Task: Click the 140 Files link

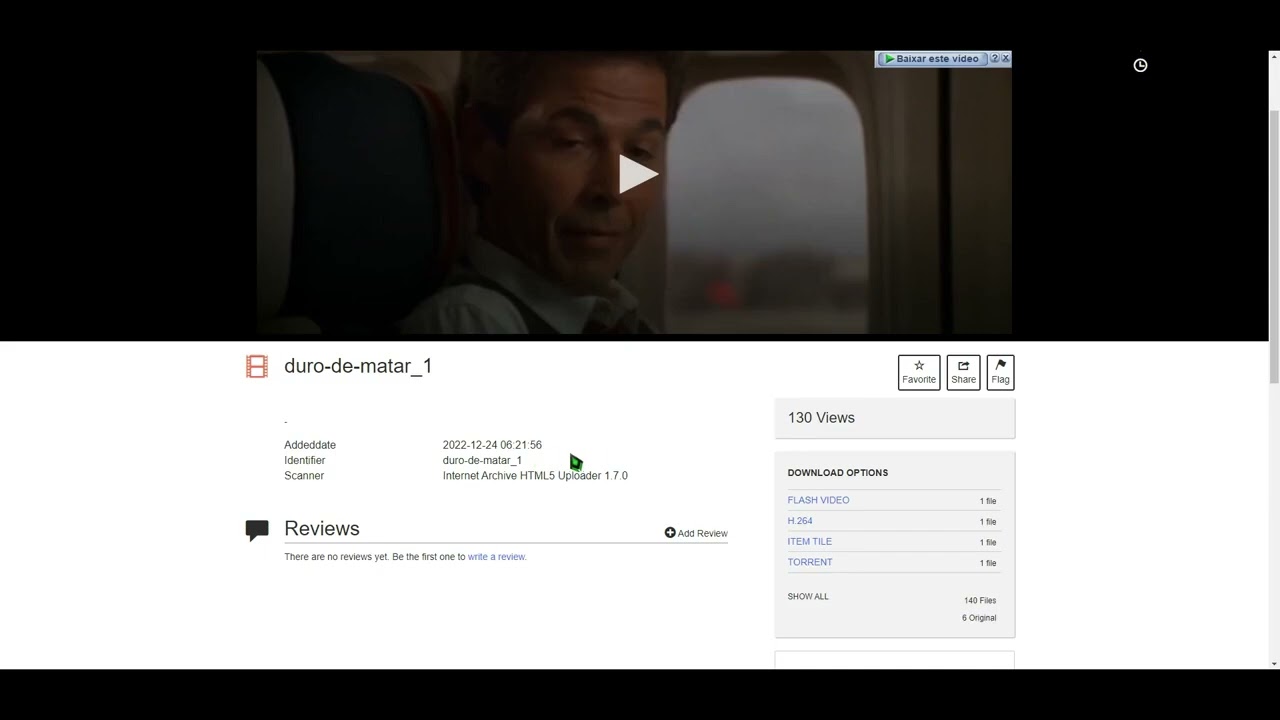Action: click(x=979, y=601)
